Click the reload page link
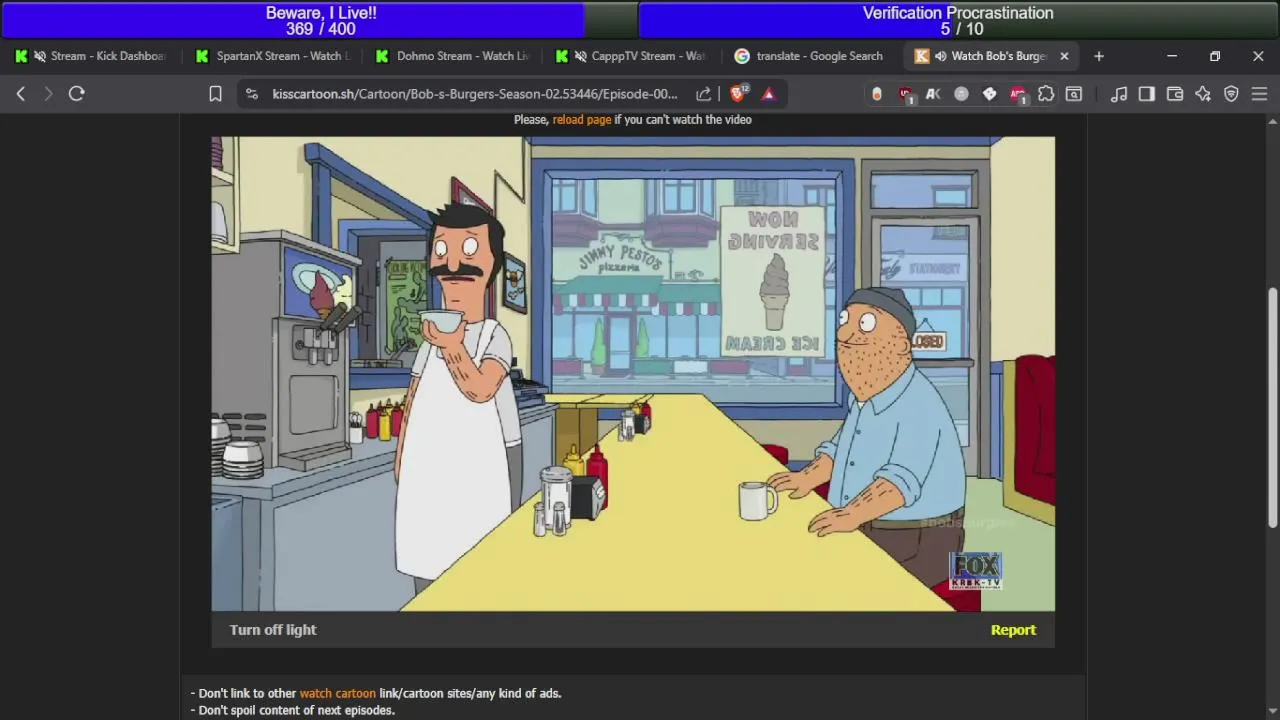This screenshot has width=1280, height=720. (x=581, y=119)
